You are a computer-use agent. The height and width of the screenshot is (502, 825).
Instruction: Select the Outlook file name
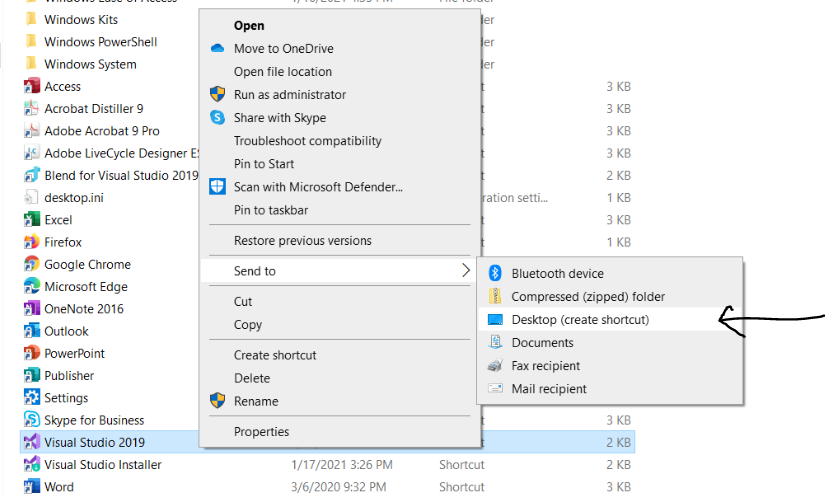pyautogui.click(x=66, y=332)
